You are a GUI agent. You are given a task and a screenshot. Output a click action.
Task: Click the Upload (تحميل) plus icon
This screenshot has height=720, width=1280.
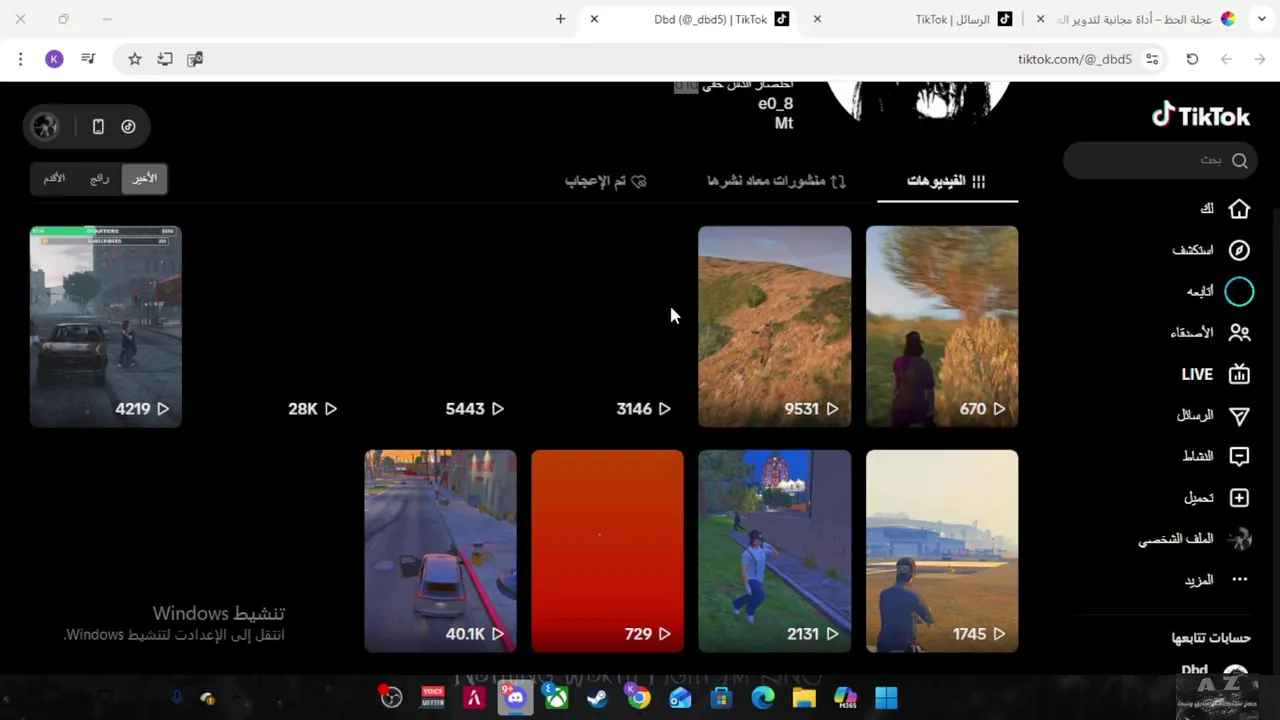[x=1239, y=497]
